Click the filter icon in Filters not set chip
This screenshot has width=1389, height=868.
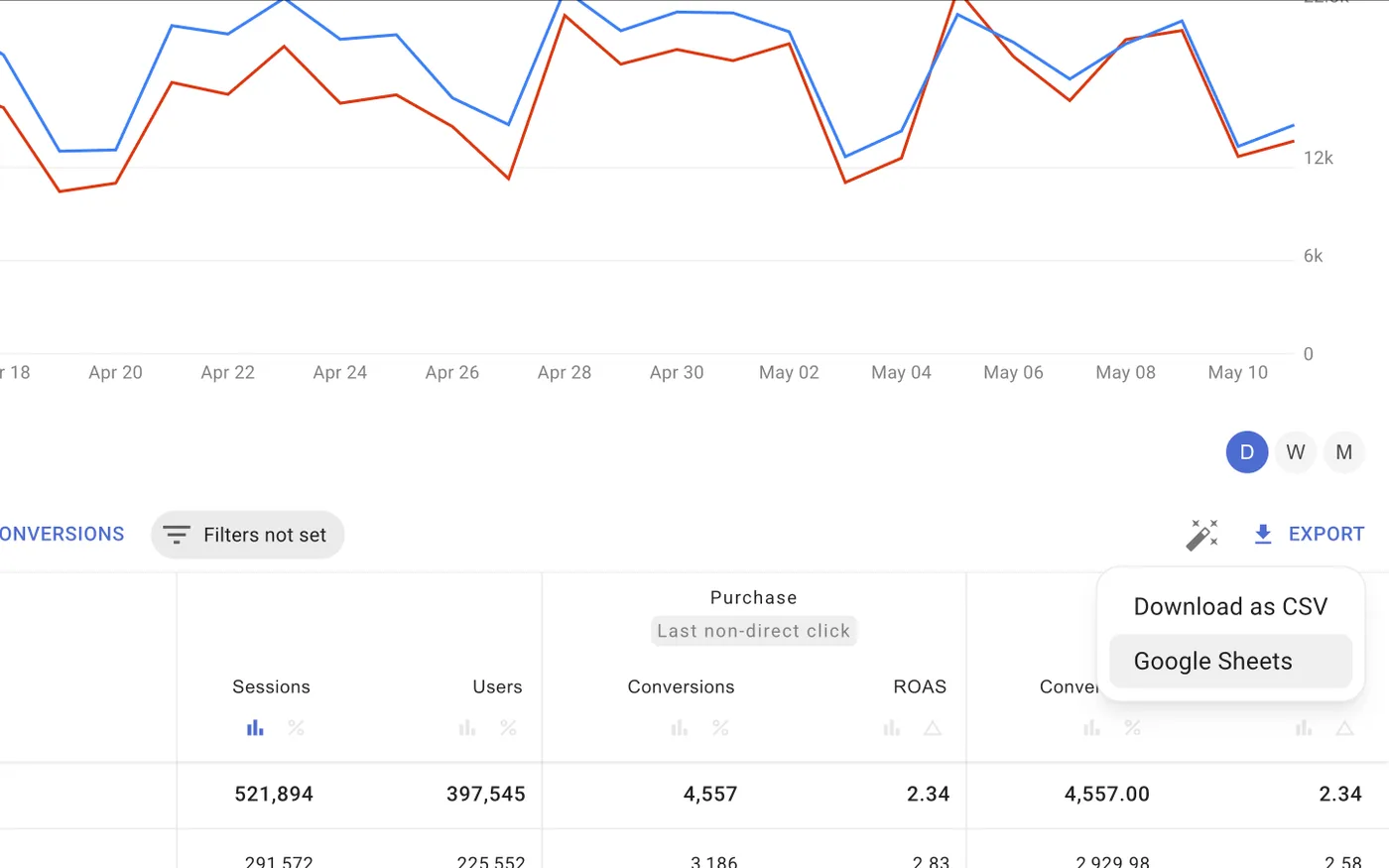point(176,534)
